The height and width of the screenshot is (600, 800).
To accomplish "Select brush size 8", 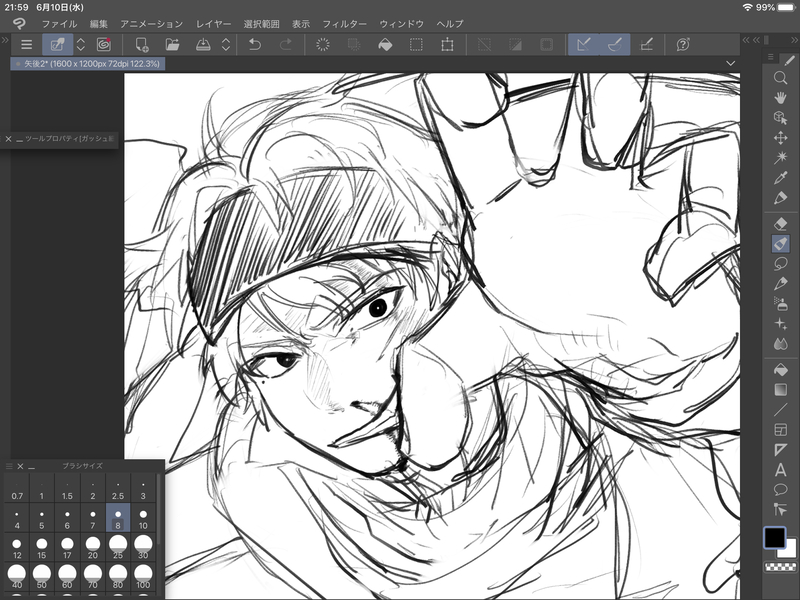I will (118, 518).
